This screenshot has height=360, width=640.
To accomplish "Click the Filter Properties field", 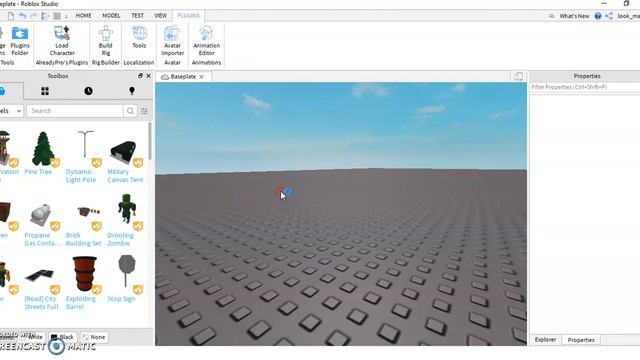I will click(x=584, y=87).
